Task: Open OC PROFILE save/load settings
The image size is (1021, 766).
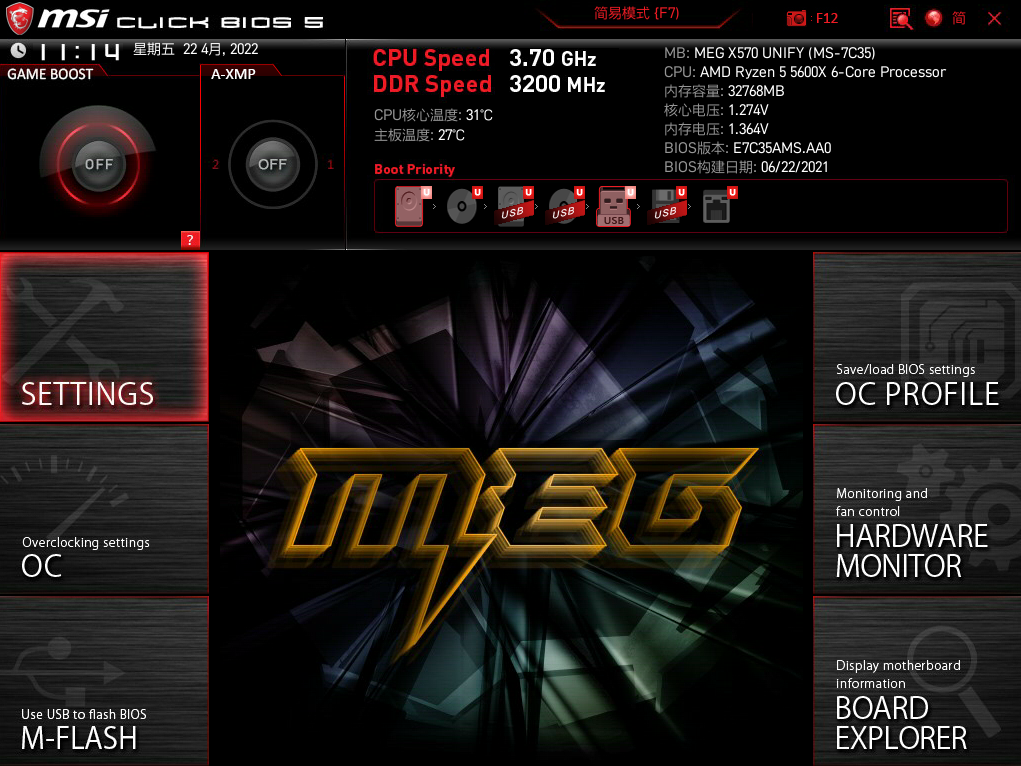Action: (x=917, y=337)
